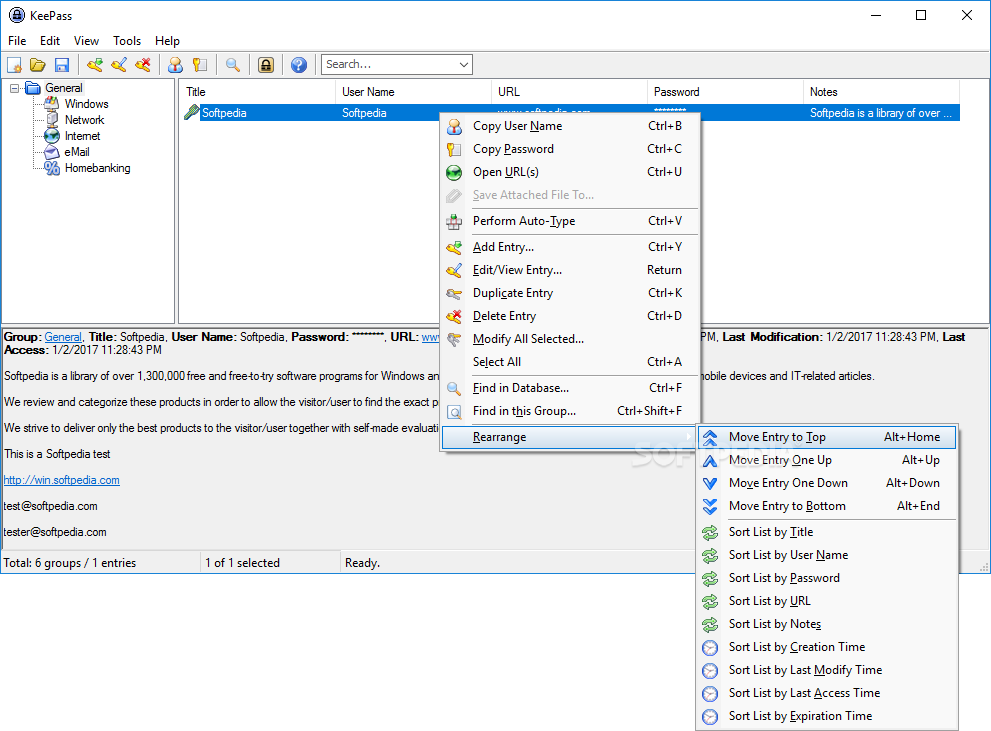Click the sort icon beside Sort List by Title
The width and height of the screenshot is (991, 731).
tap(710, 533)
